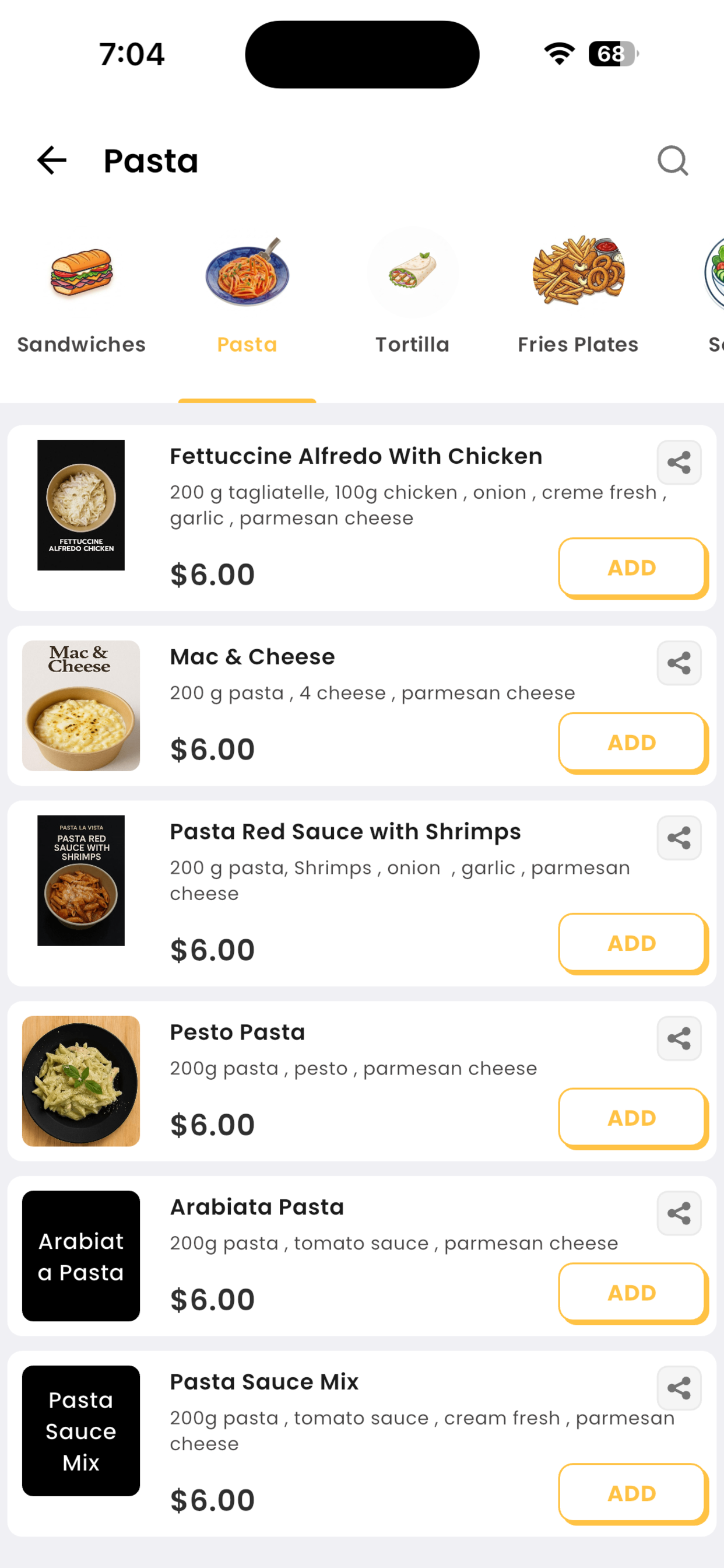View the Pesto Pasta dish image
This screenshot has height=1568, width=724.
[81, 1081]
